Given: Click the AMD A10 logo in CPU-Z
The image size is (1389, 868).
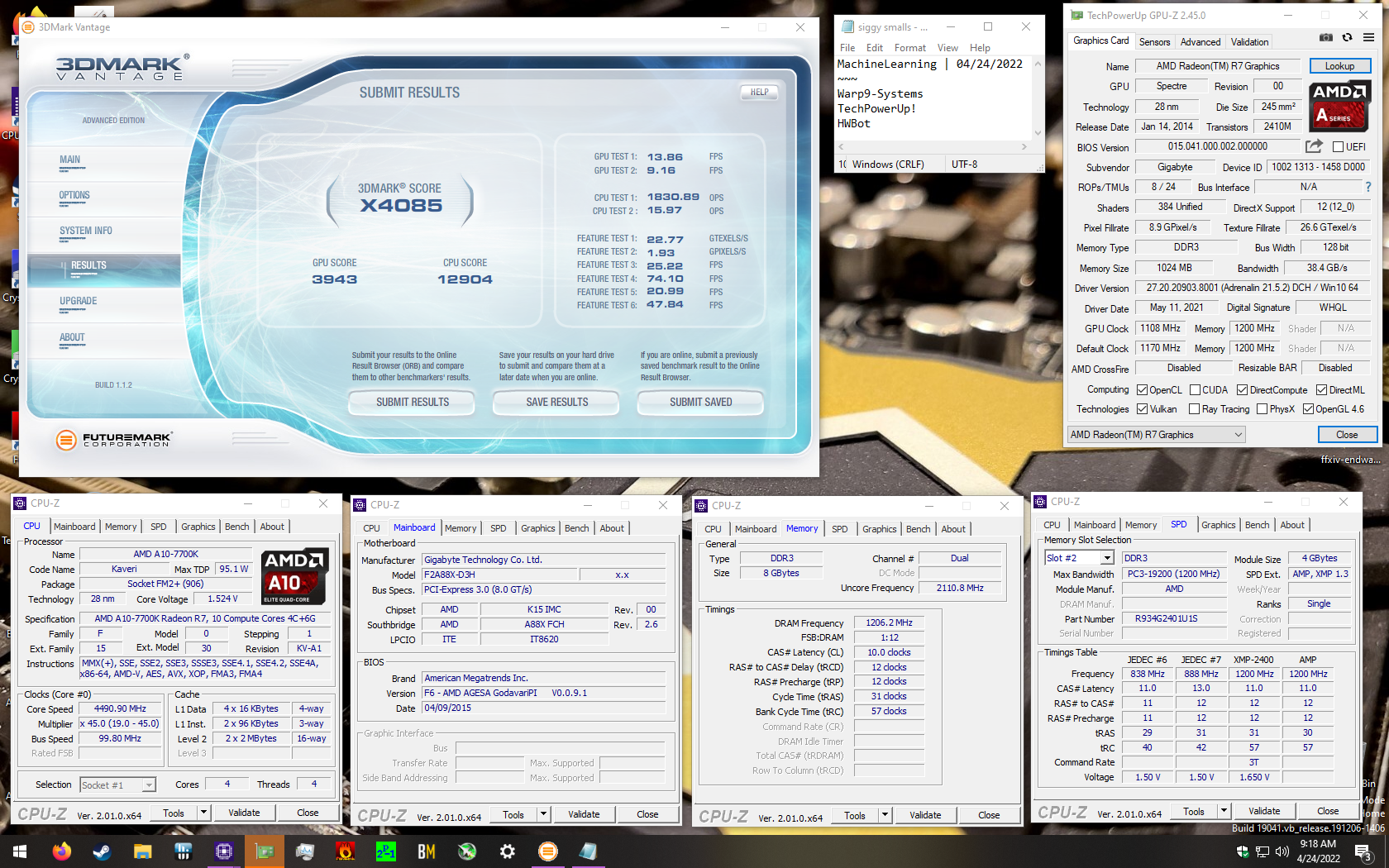Looking at the screenshot, I should pyautogui.click(x=295, y=576).
